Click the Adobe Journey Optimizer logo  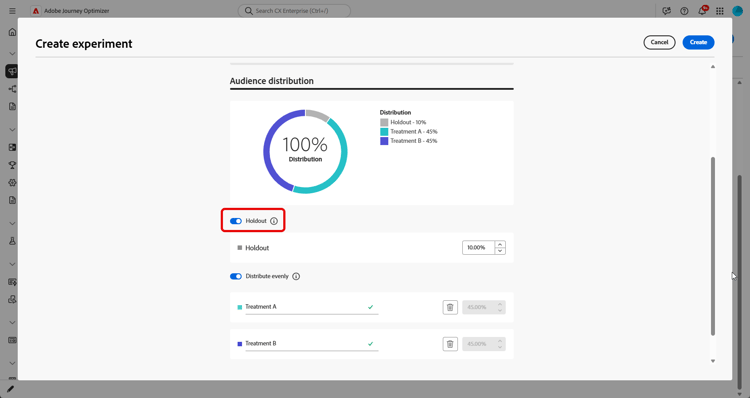(x=36, y=11)
